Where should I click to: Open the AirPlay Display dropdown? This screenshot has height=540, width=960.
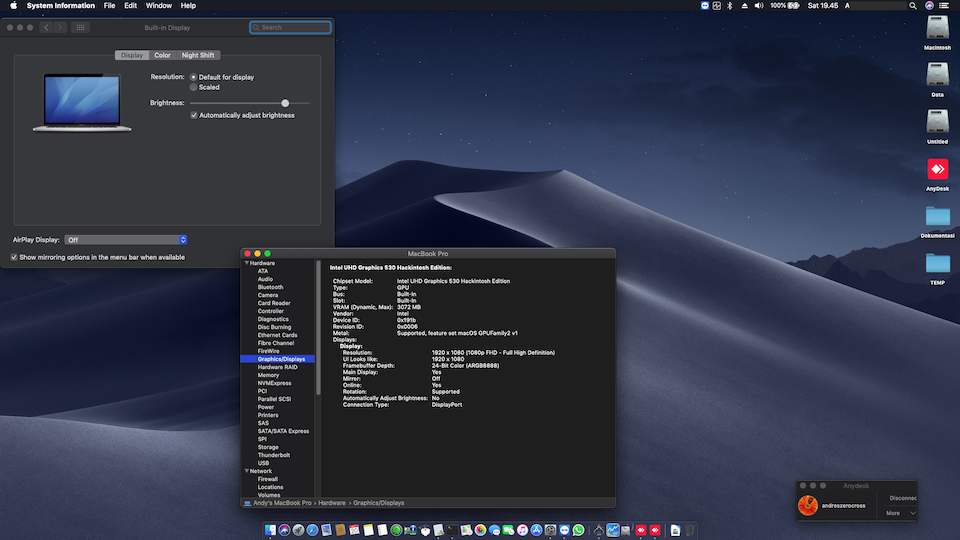click(x=126, y=240)
